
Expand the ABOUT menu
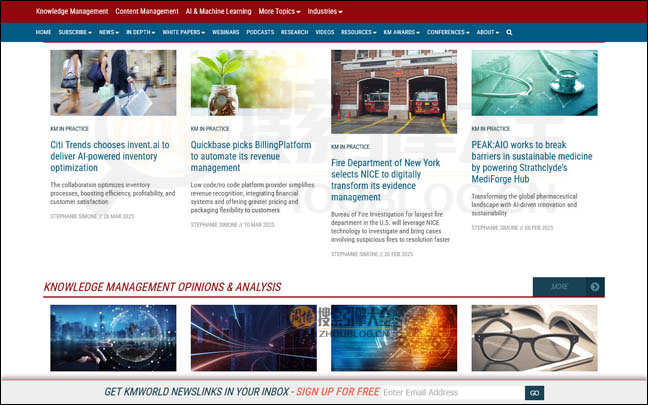pyautogui.click(x=488, y=32)
